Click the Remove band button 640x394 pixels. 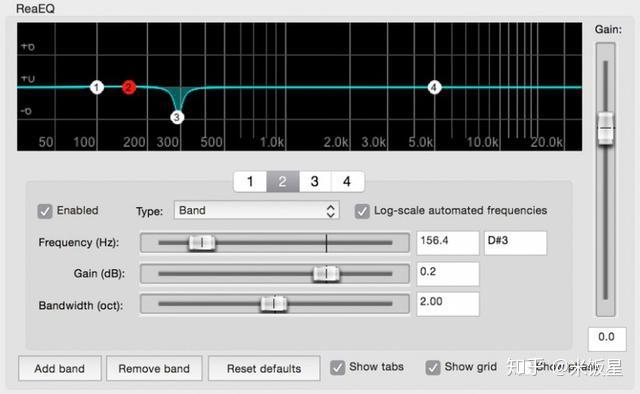coord(154,368)
